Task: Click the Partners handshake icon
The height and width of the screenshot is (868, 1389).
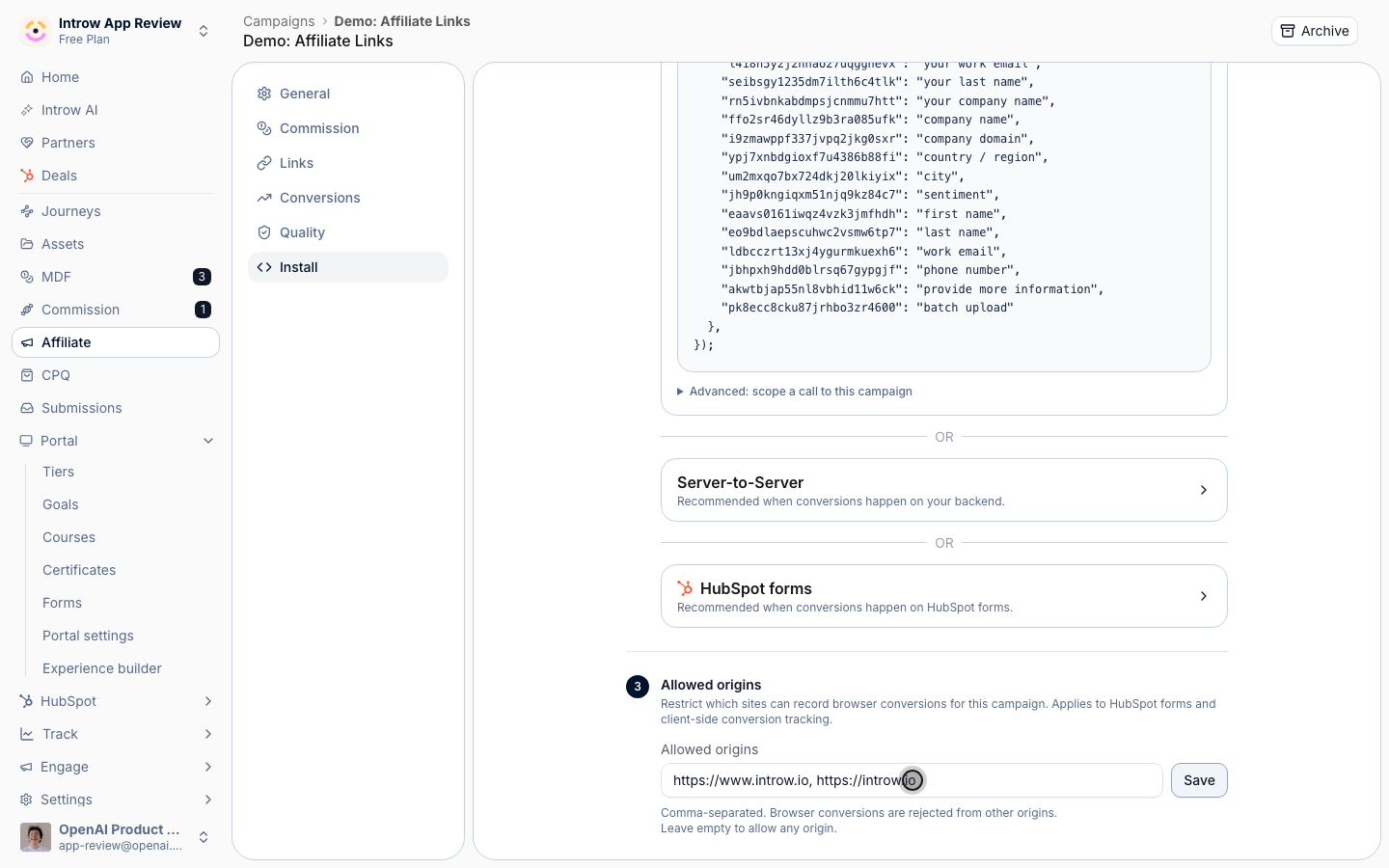Action: [x=27, y=143]
